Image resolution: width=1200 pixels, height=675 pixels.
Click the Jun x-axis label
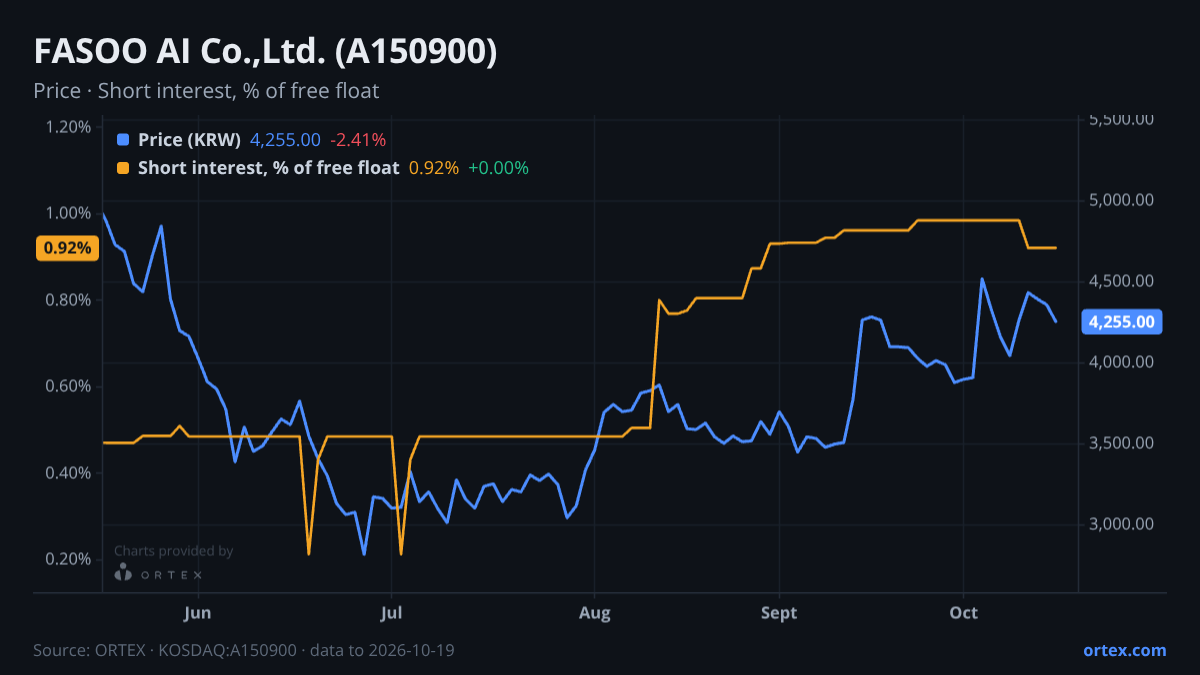click(198, 613)
